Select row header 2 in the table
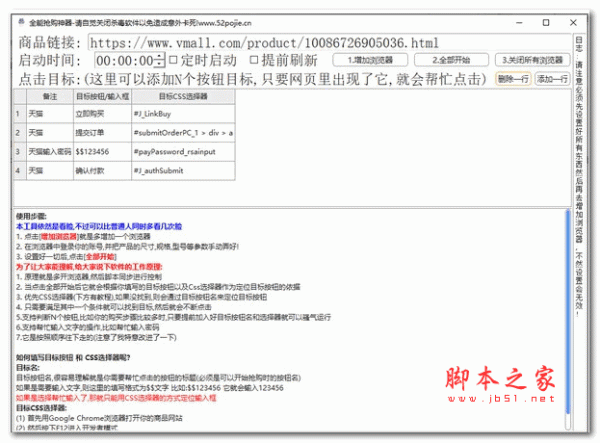600x443 pixels. click(x=20, y=133)
